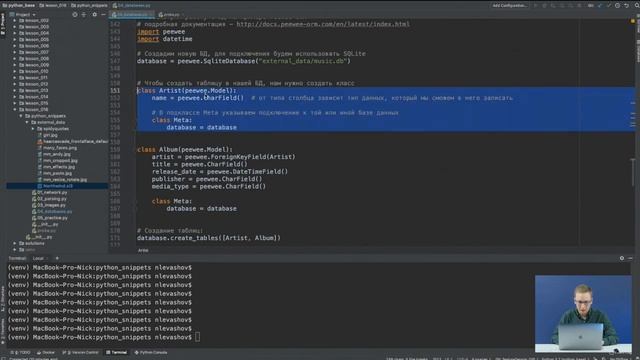Click the Add Configuration button

(509, 5)
